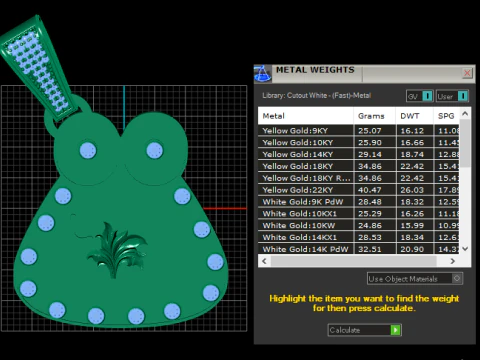Viewport: 480px width, 360px height.
Task: Click the 40.47 grams cell
Action: tap(375, 190)
